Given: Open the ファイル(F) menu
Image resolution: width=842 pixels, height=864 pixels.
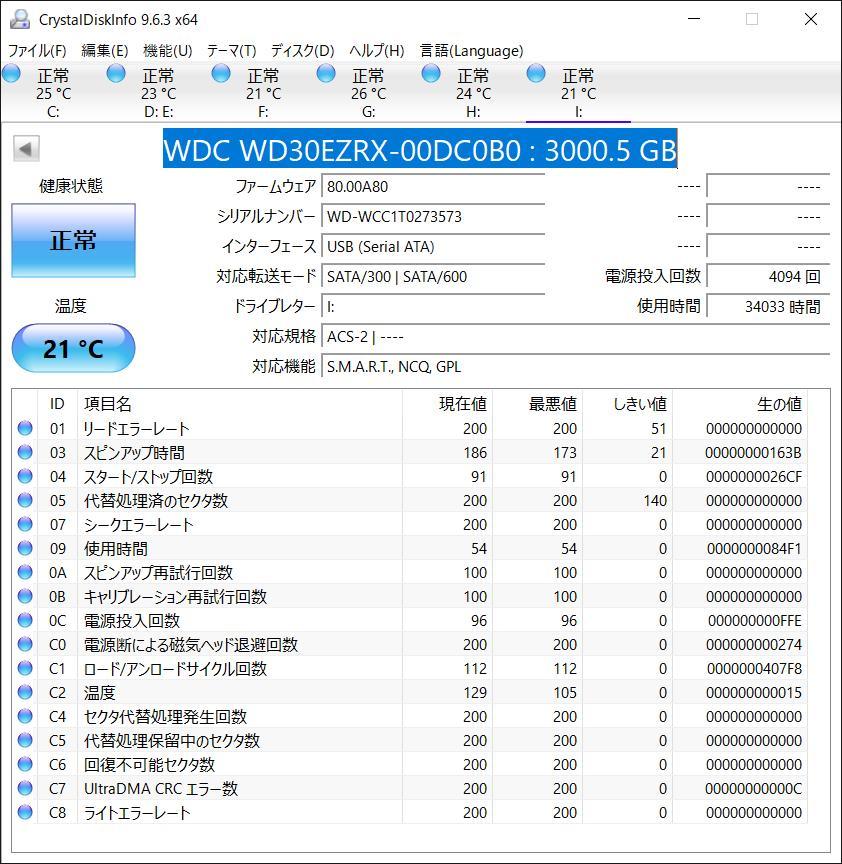Looking at the screenshot, I should [37, 51].
